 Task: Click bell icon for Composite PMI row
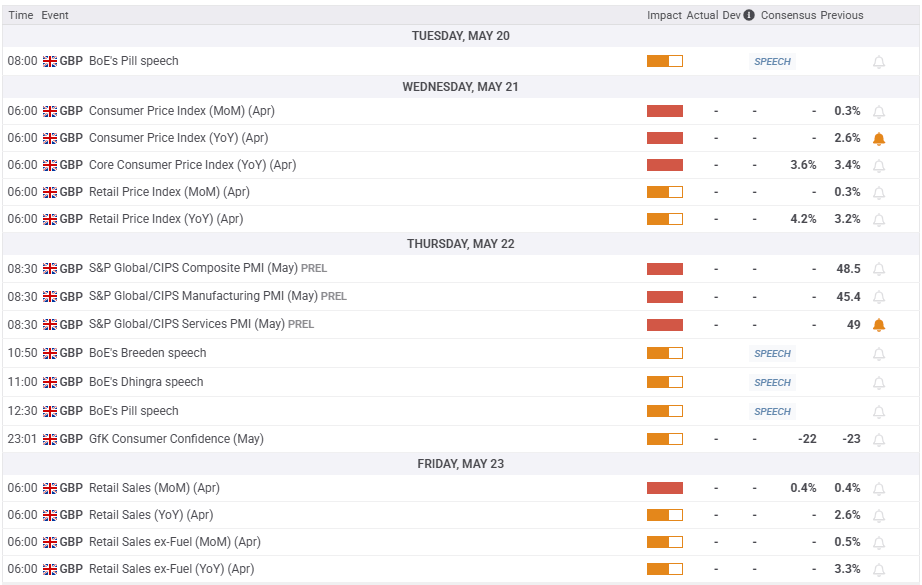(879, 270)
